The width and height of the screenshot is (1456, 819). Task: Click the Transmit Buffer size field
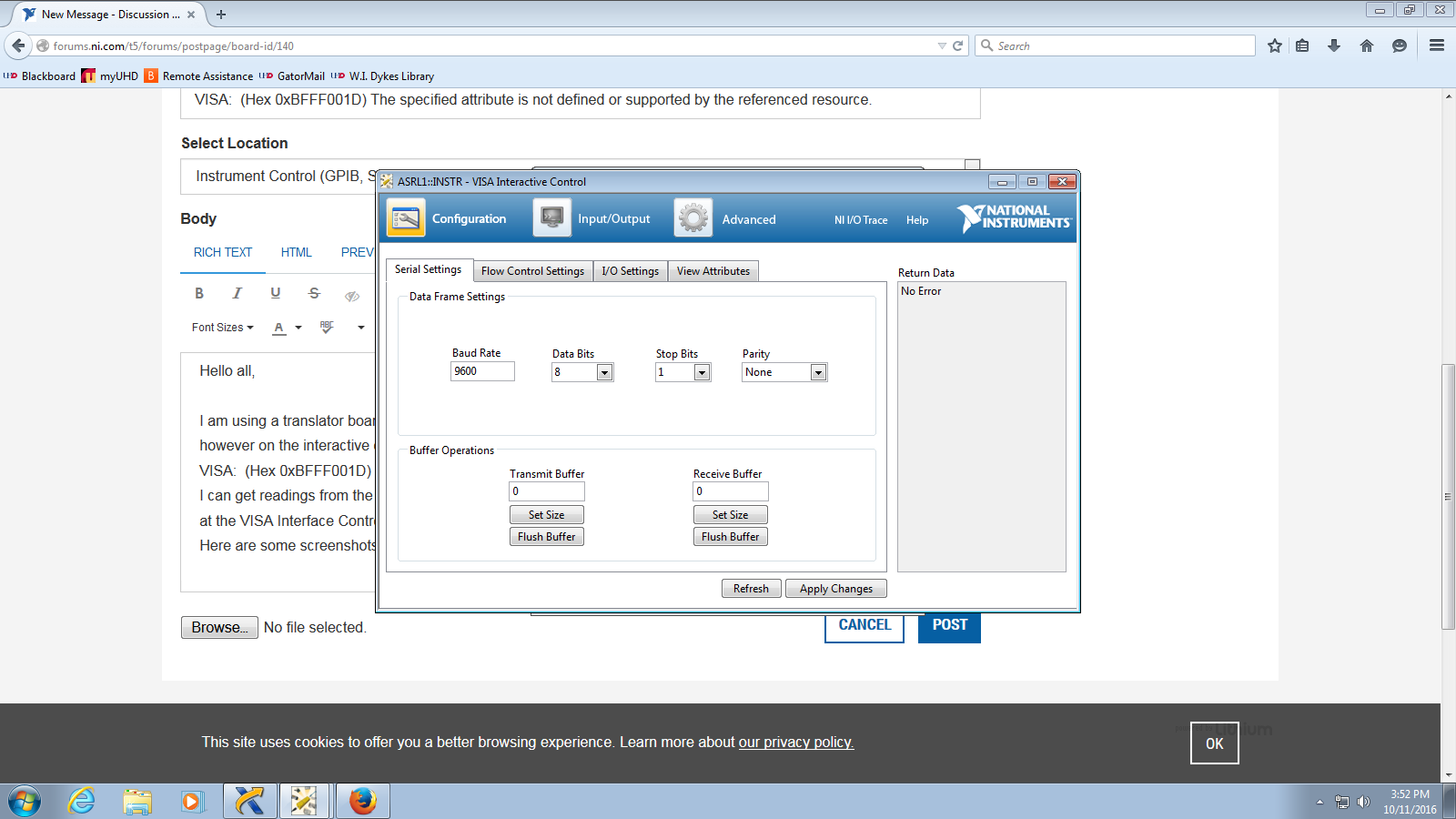547,491
